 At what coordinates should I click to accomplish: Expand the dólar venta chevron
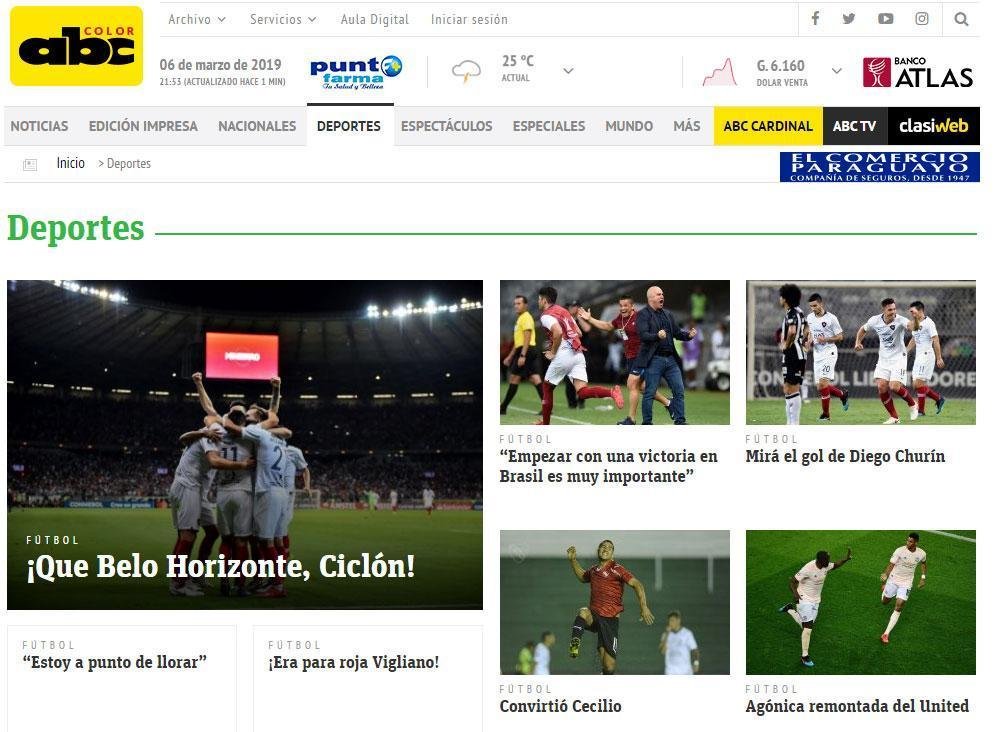[x=837, y=71]
